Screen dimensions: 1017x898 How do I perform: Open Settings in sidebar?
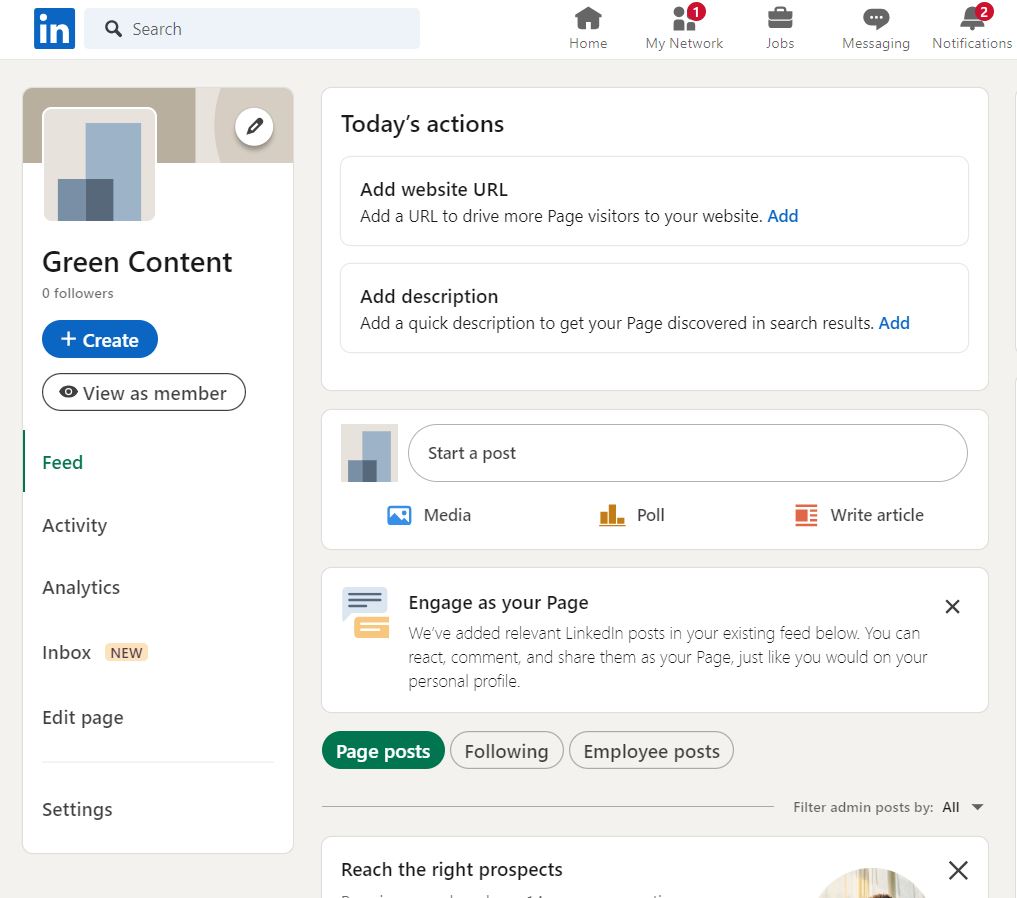pos(77,809)
